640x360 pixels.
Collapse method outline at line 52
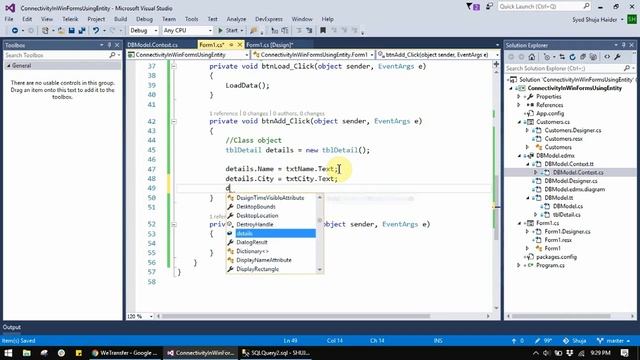[174, 224]
